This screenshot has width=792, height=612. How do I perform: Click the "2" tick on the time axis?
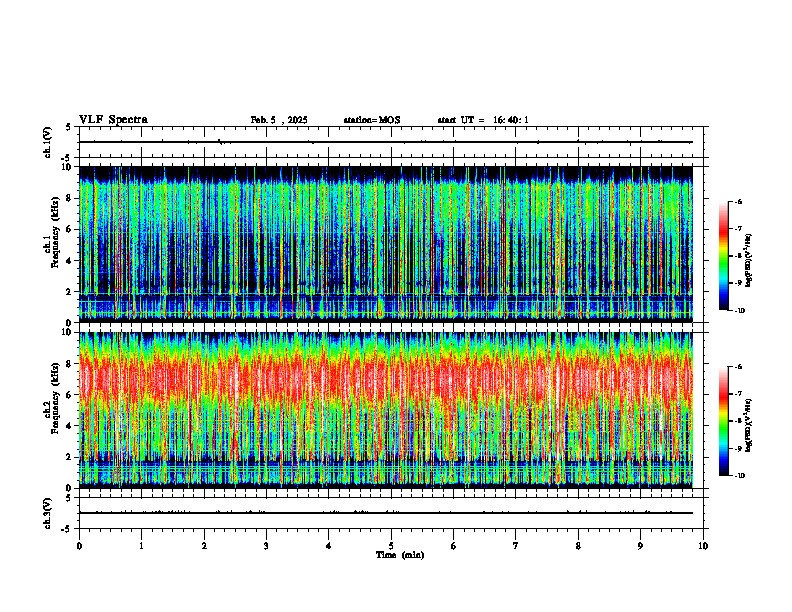click(x=204, y=546)
